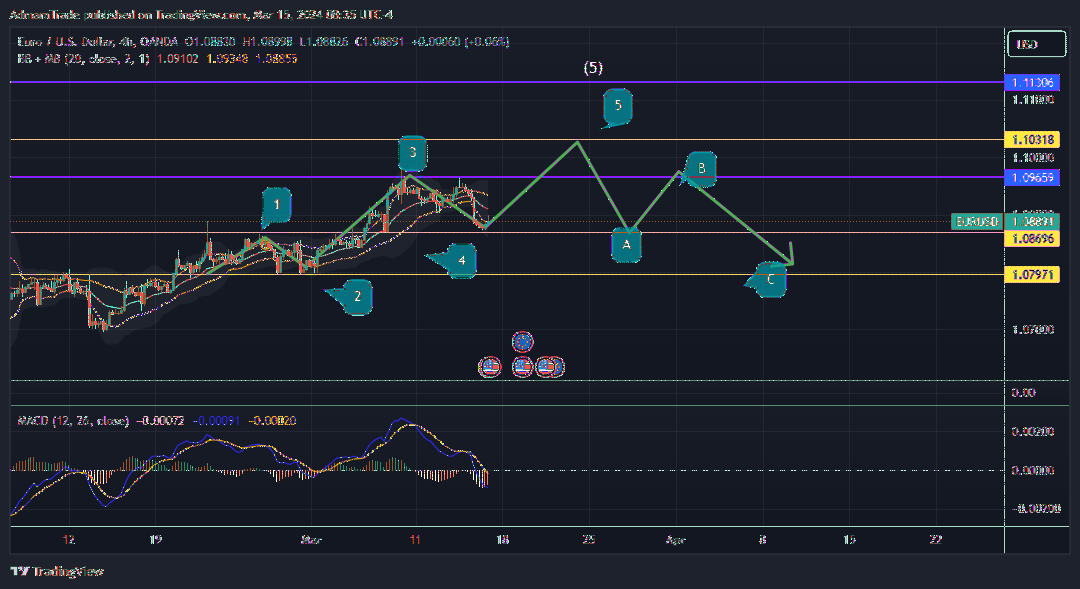
Task: Select the wave 1 callout label
Action: point(277,205)
